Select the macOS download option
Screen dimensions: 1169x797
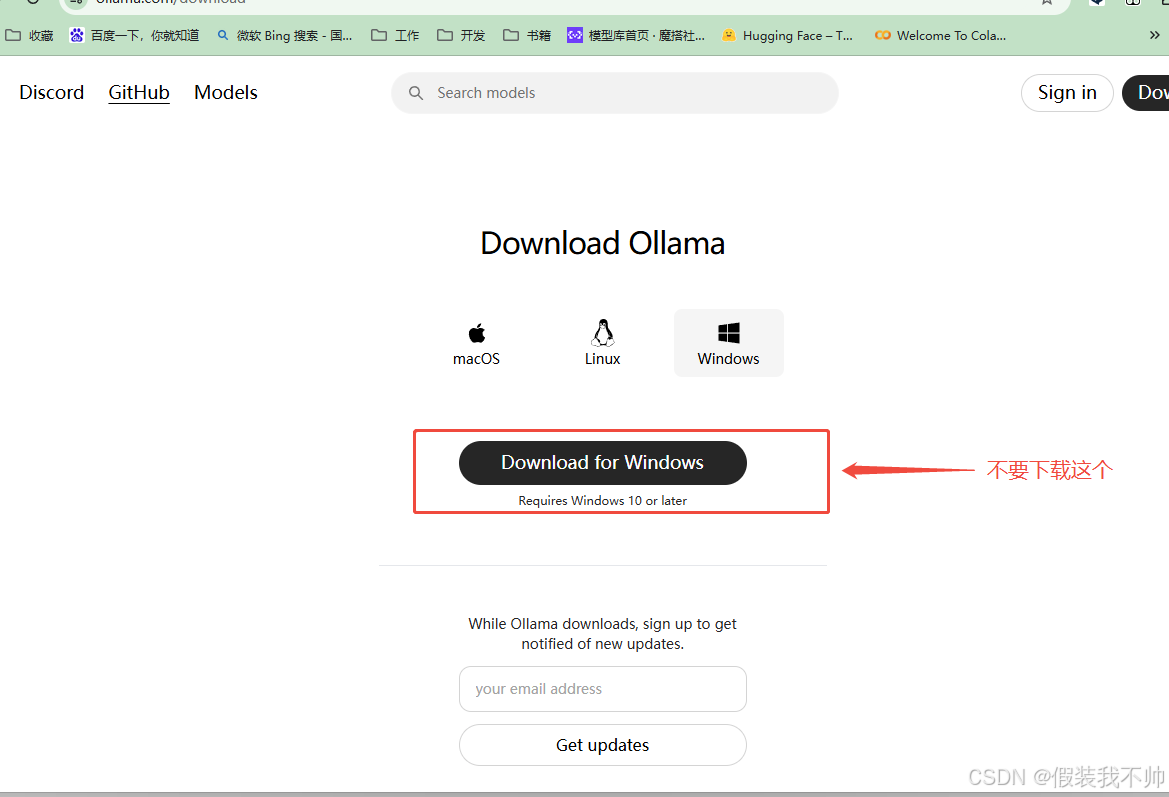click(476, 343)
